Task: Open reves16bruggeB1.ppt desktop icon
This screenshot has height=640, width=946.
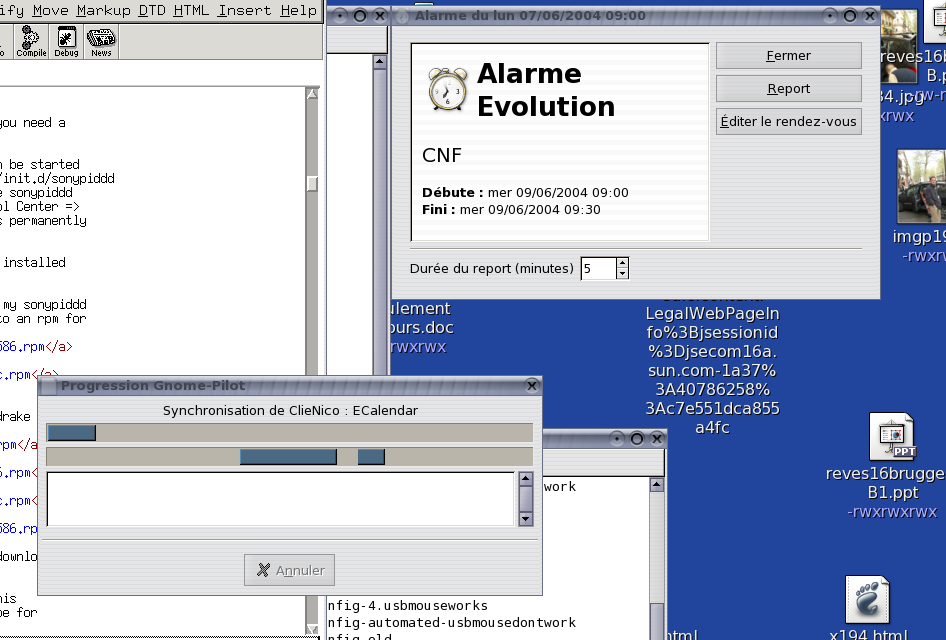Action: point(892,437)
